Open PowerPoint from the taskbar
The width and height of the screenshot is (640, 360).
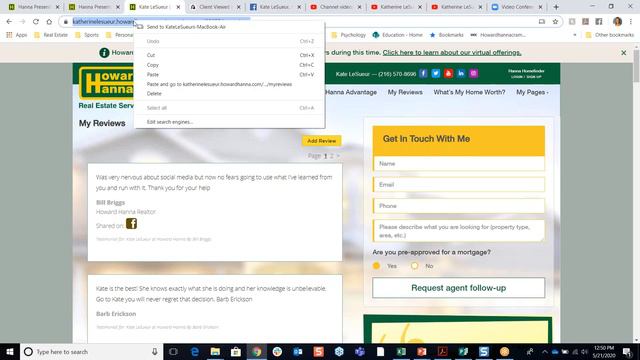pos(422,351)
